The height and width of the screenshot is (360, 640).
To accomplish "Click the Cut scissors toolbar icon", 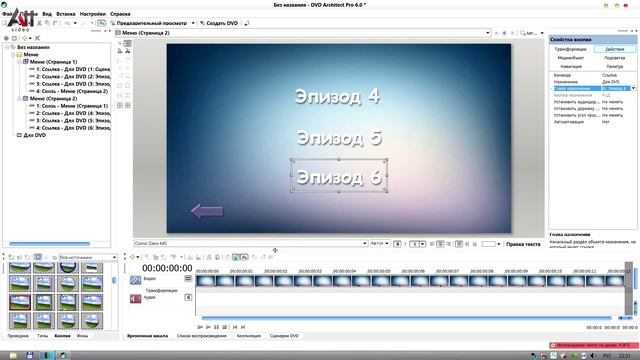I will point(40,23).
